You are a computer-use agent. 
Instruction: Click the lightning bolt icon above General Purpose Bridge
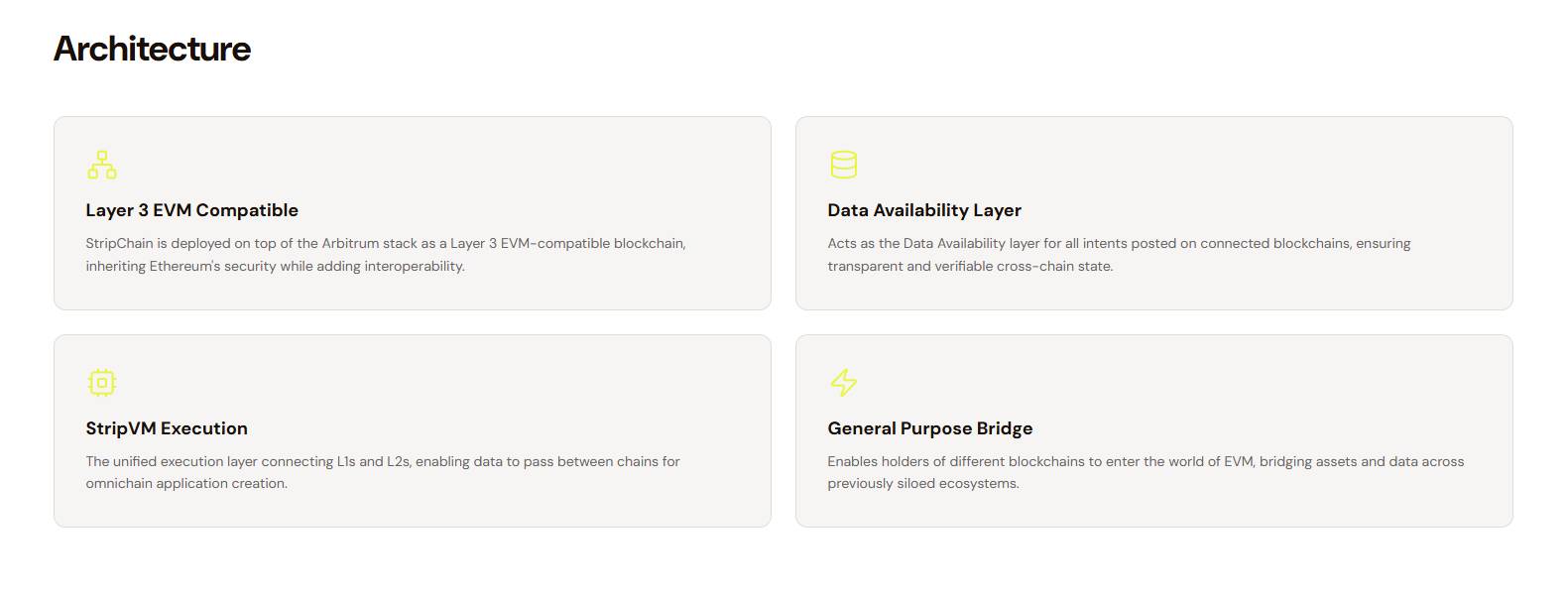[x=844, y=383]
